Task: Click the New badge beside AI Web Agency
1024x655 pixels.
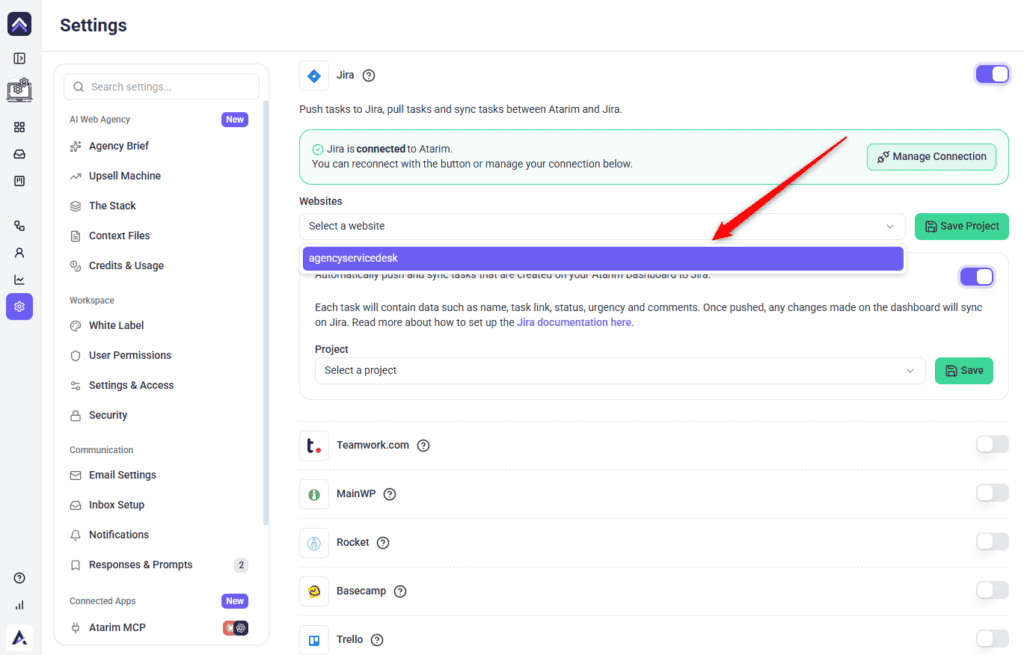Action: pos(234,120)
